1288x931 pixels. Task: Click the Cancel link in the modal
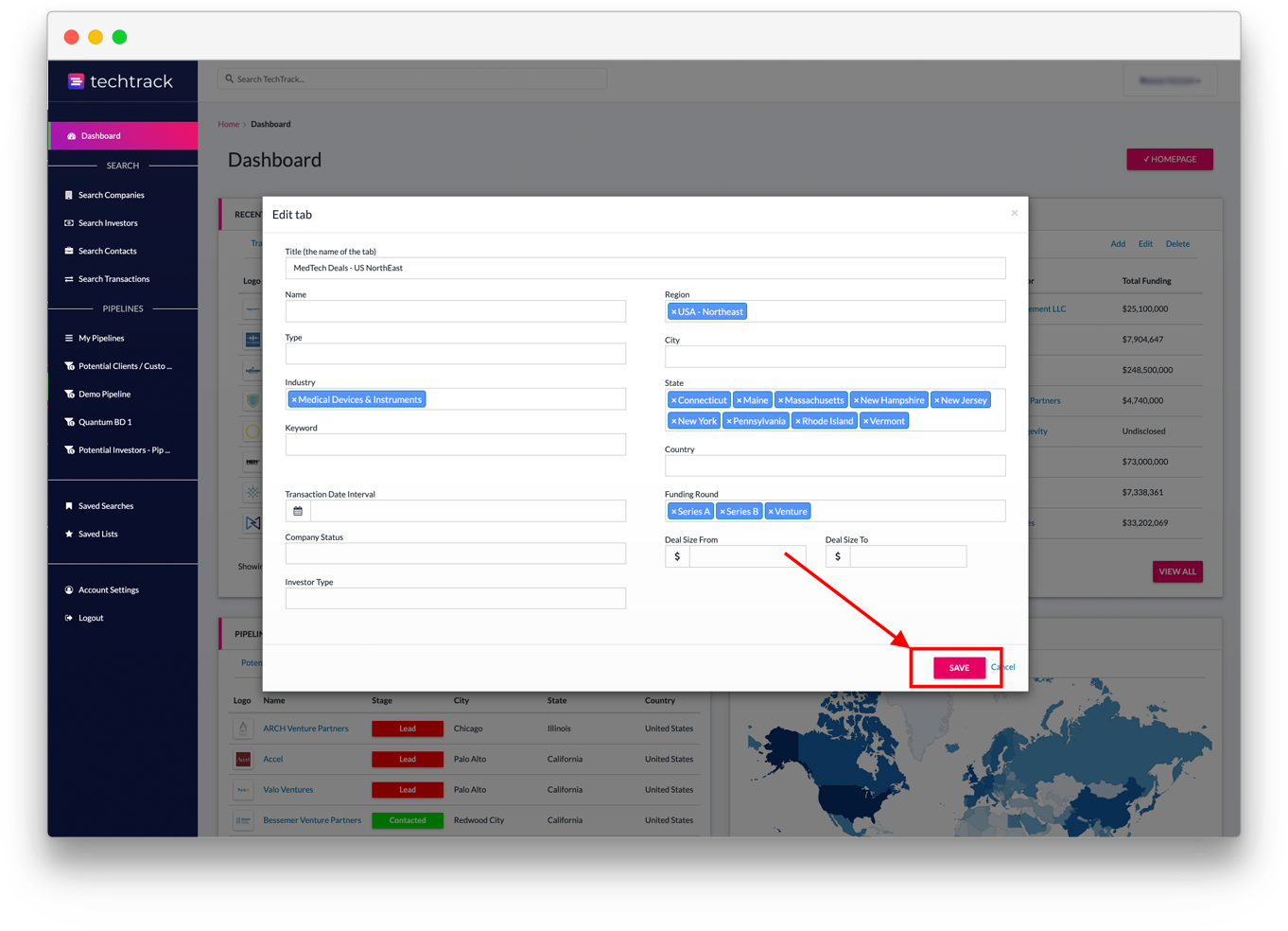1002,667
